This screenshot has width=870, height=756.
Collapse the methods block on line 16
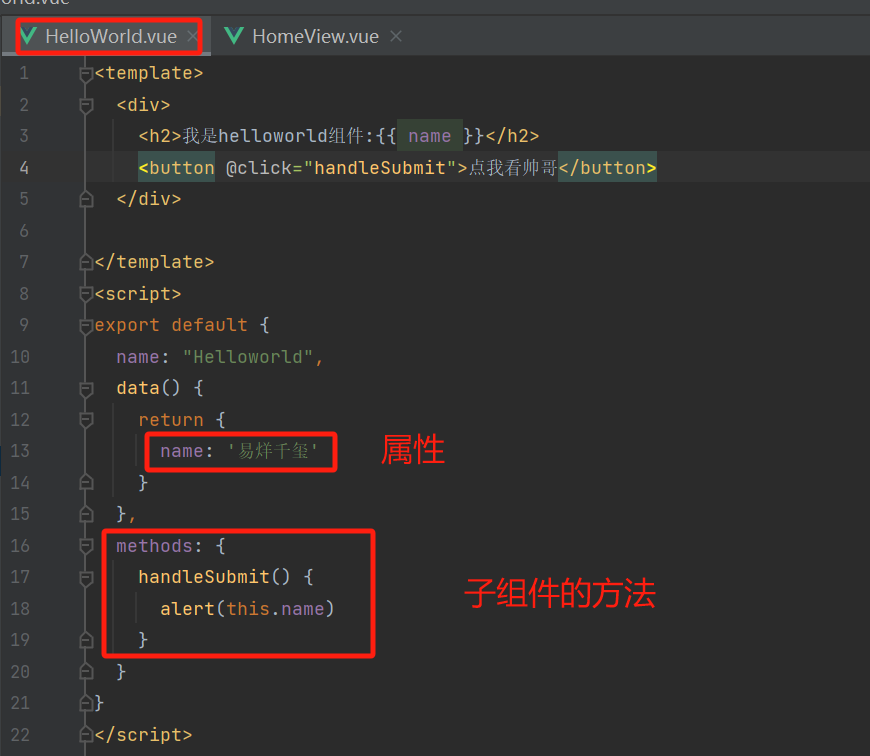click(86, 546)
